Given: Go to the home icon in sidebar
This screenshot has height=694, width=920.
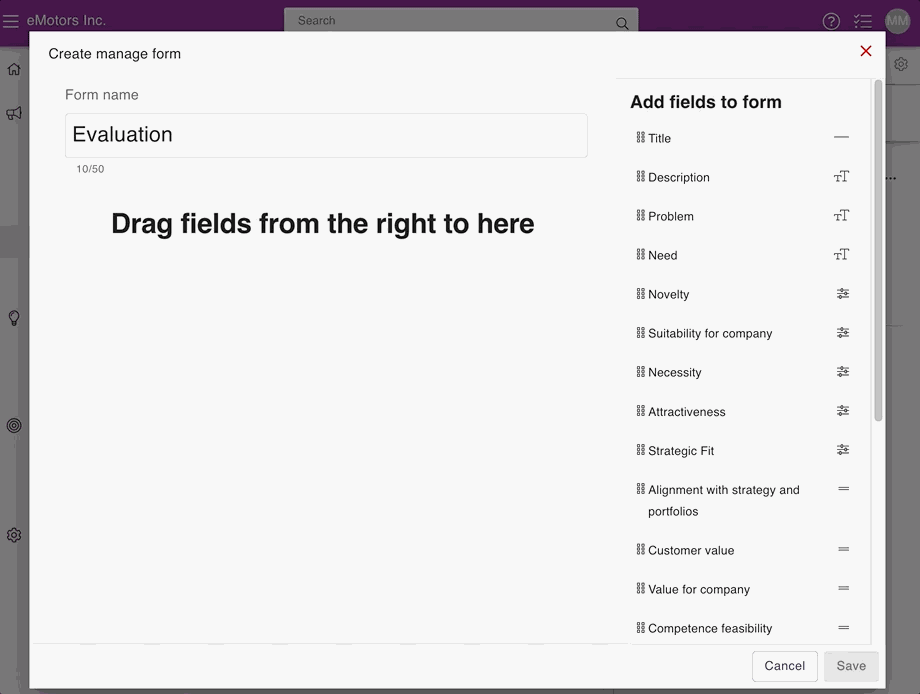Looking at the screenshot, I should (x=14, y=69).
